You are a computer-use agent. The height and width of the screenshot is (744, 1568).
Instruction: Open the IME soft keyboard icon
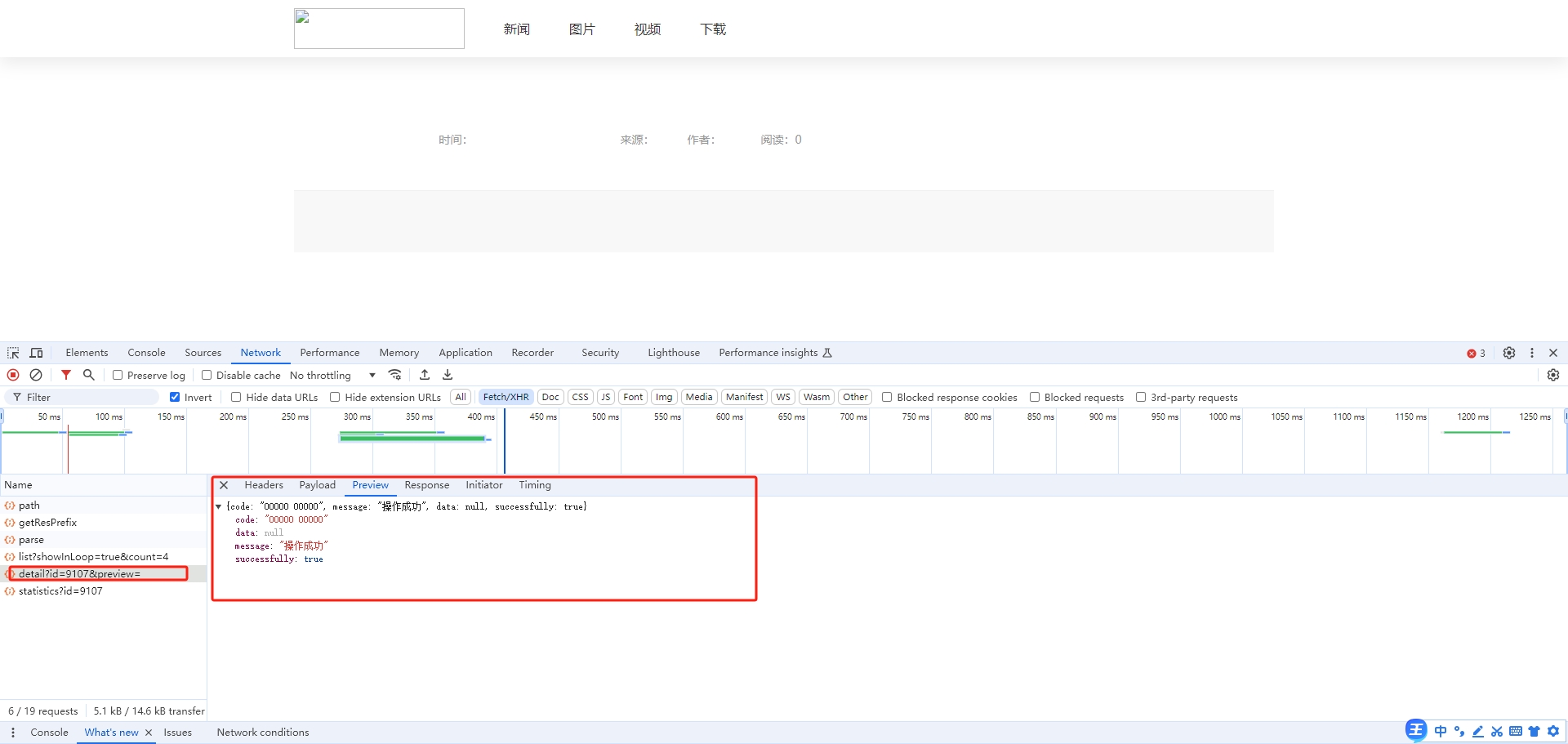1516,732
